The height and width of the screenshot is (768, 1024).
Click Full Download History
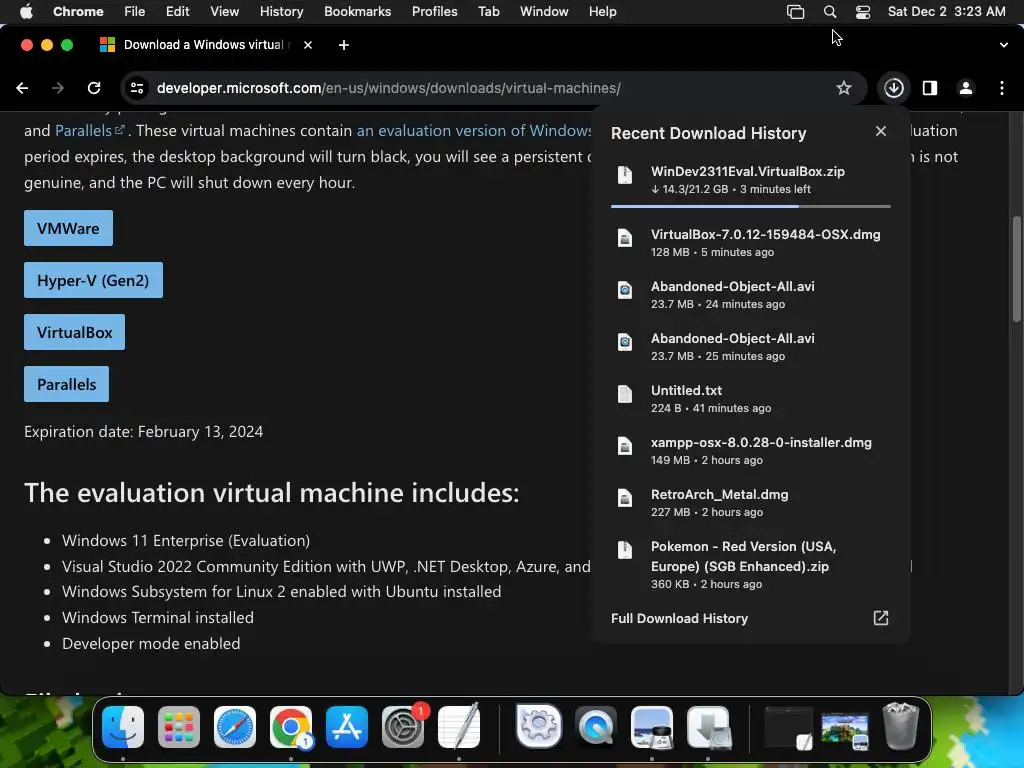coord(679,618)
